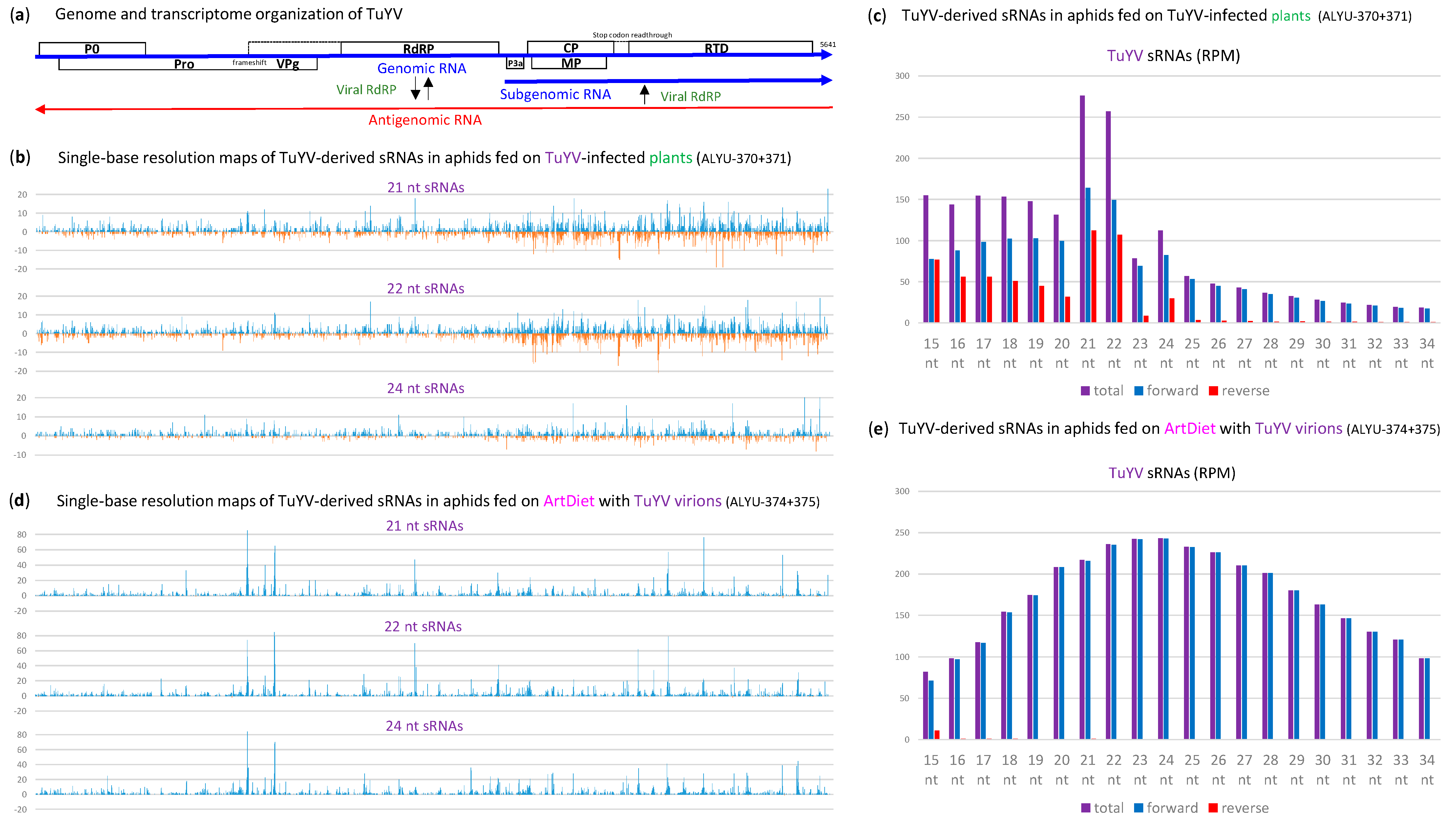Click the RTD gene box

coord(716,48)
